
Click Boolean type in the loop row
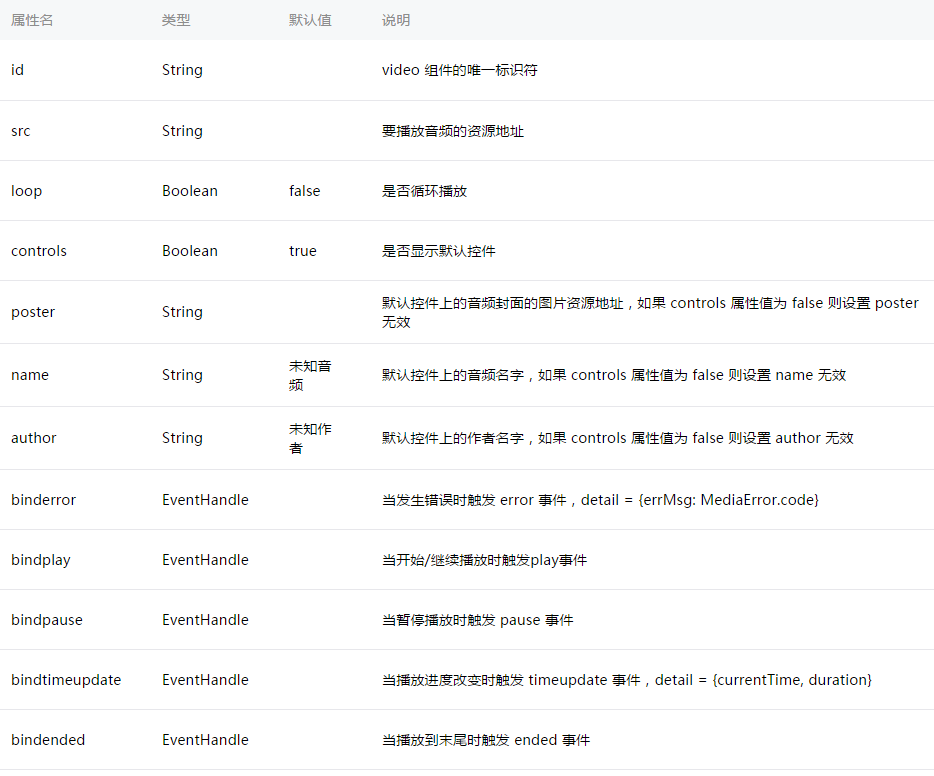click(190, 191)
